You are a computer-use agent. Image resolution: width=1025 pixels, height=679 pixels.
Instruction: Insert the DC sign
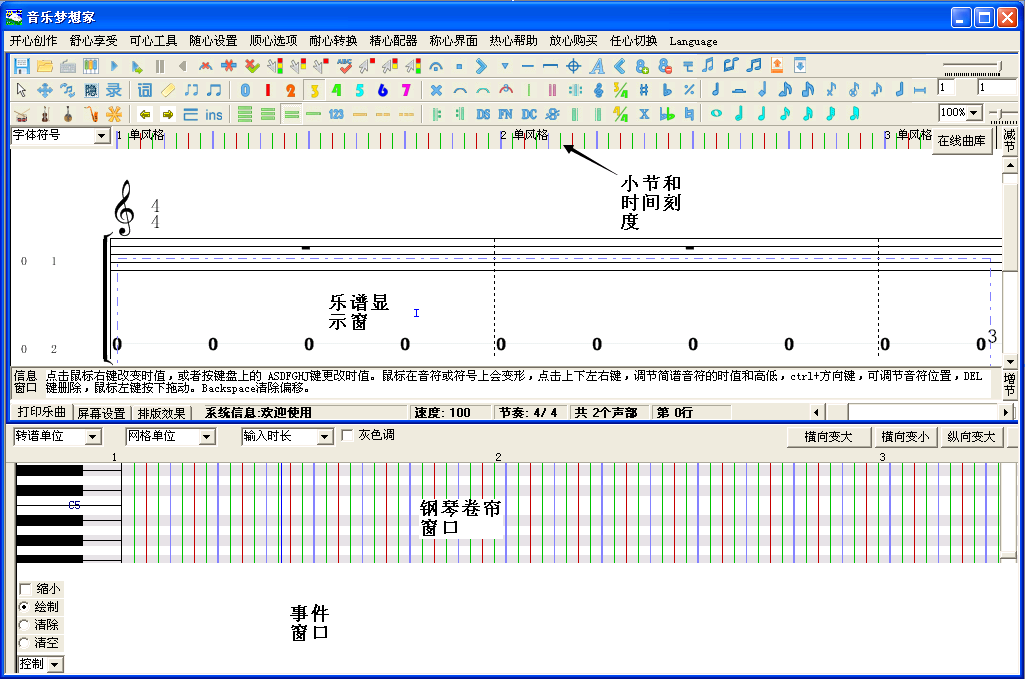tap(529, 114)
